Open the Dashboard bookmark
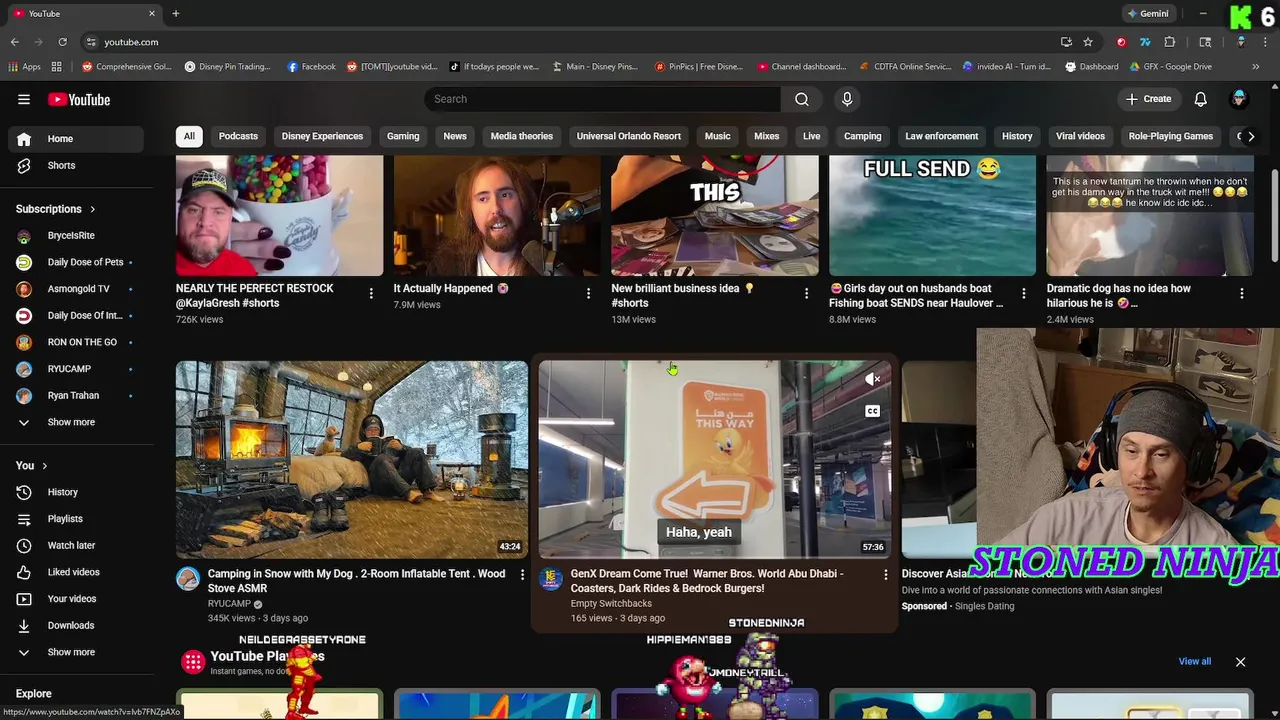 point(1092,67)
